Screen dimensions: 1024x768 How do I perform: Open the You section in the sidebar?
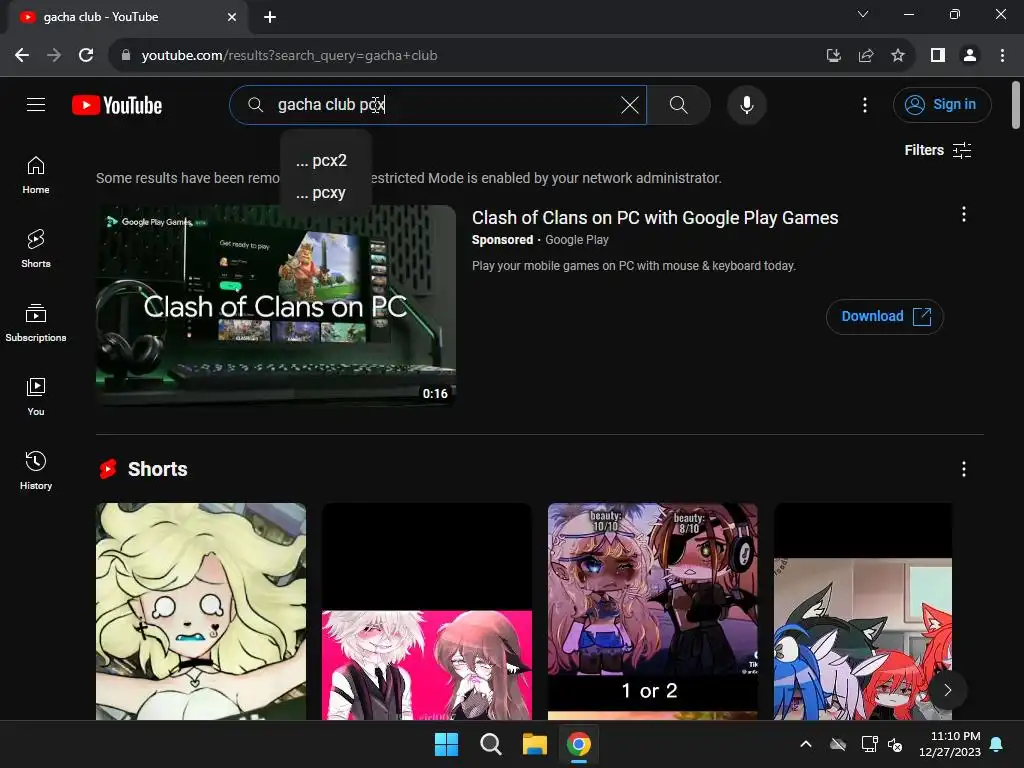point(36,396)
